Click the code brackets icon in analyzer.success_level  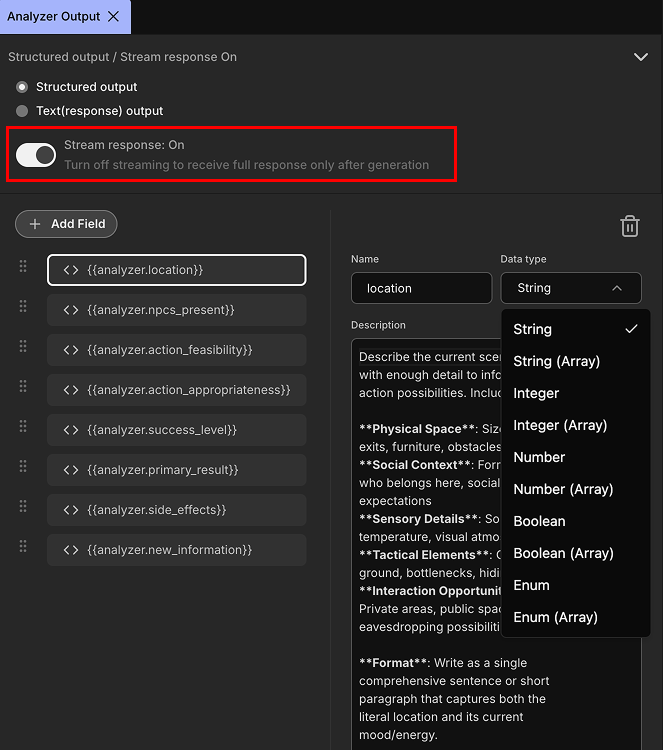pos(71,430)
